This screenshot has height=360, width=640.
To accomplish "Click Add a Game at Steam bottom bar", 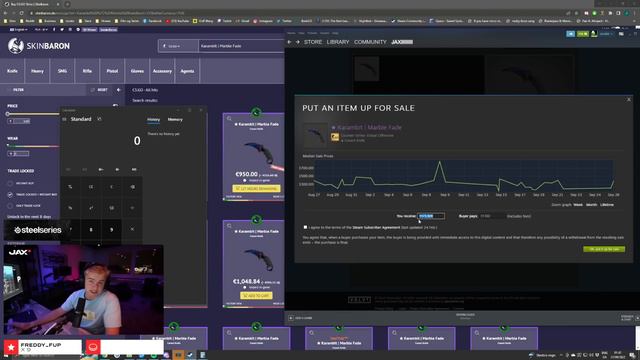I will click(x=301, y=318).
